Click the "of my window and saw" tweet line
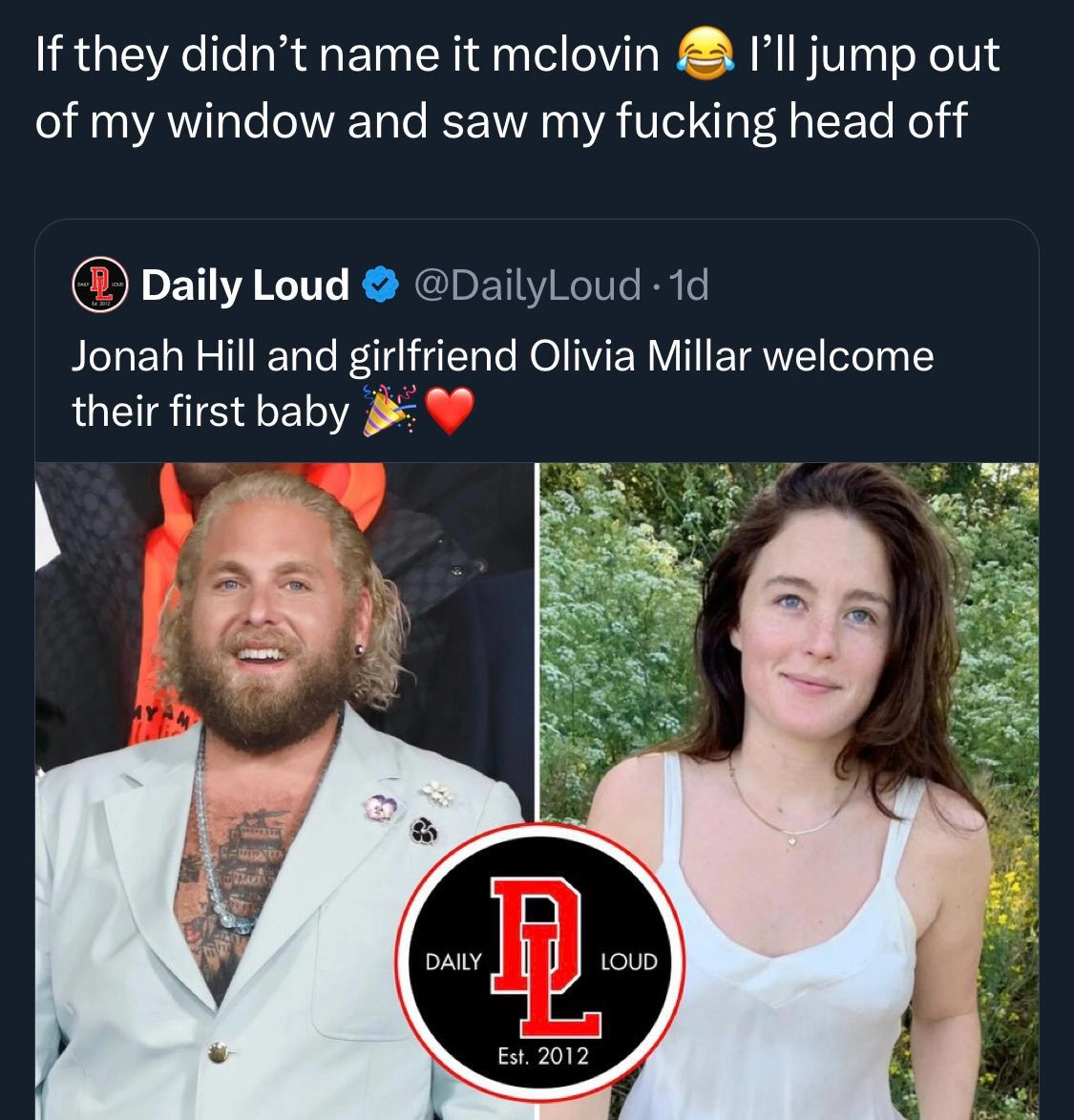The height and width of the screenshot is (1120, 1074). [x=283, y=120]
